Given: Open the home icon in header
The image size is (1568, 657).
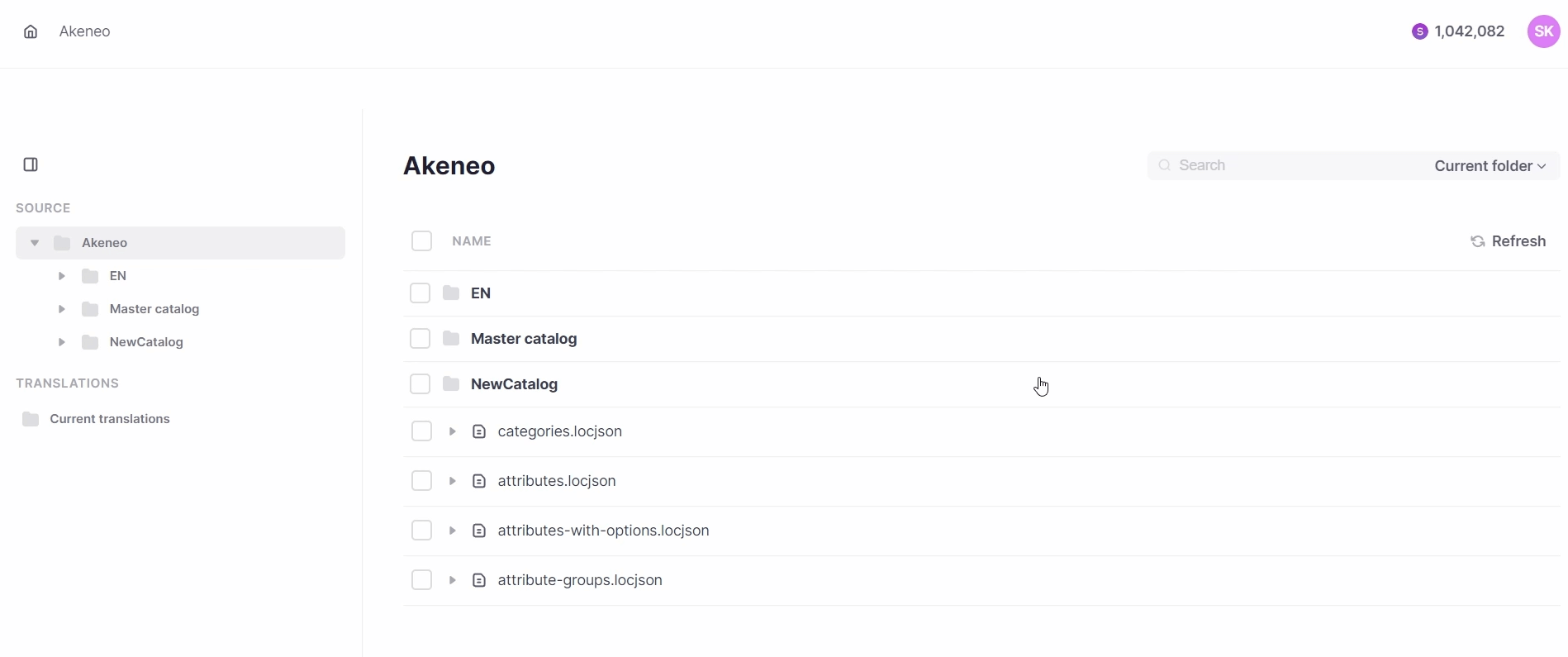Looking at the screenshot, I should click(31, 31).
